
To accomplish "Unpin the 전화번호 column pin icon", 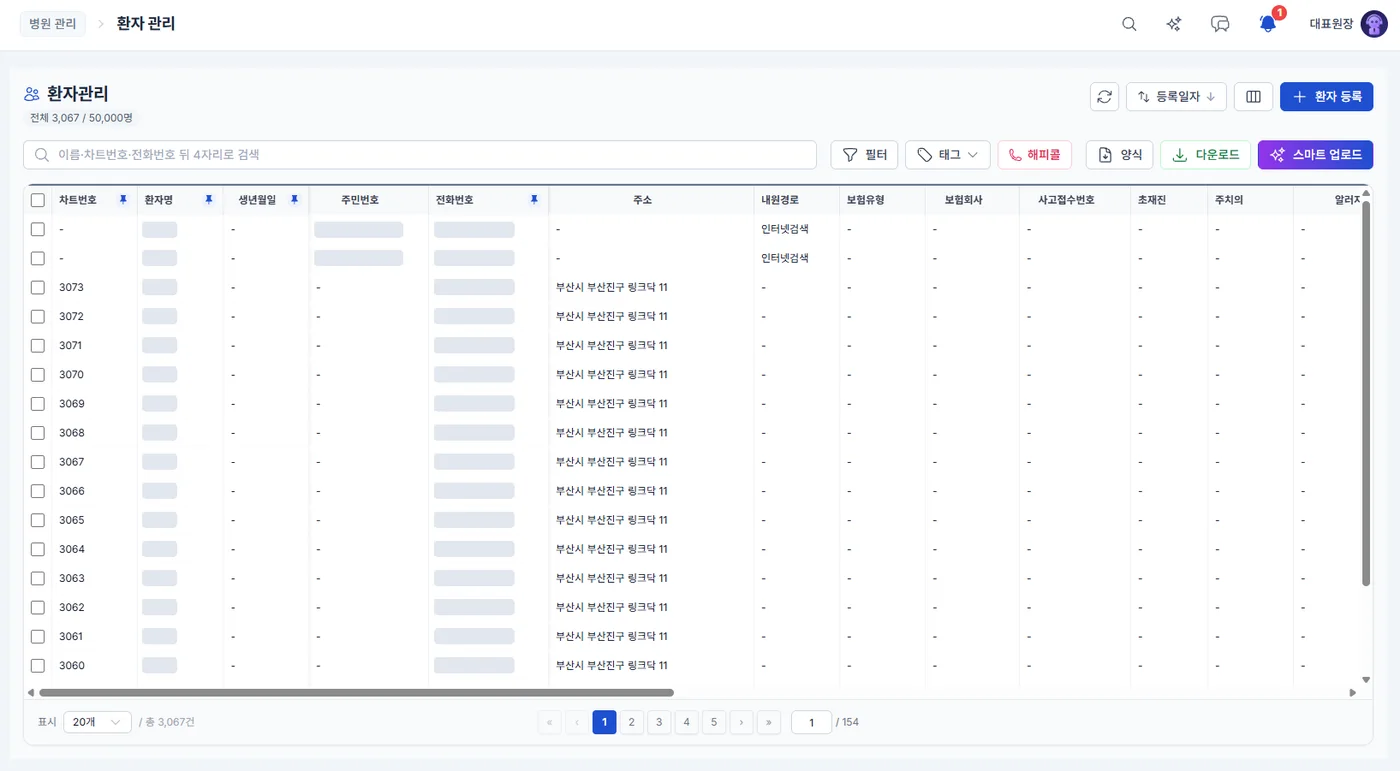I will pyautogui.click(x=534, y=200).
